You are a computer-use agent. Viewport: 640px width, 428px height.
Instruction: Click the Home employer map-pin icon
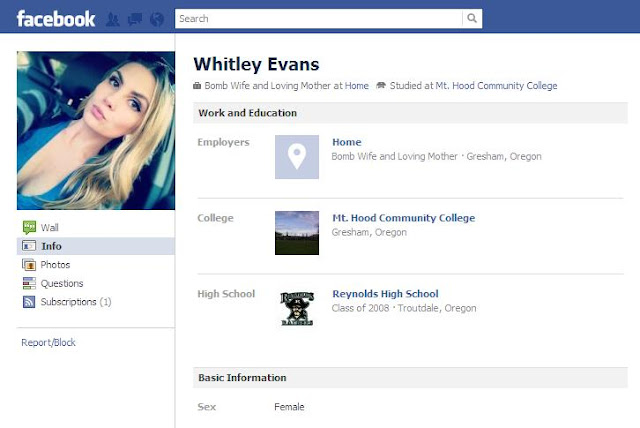tap(297, 157)
